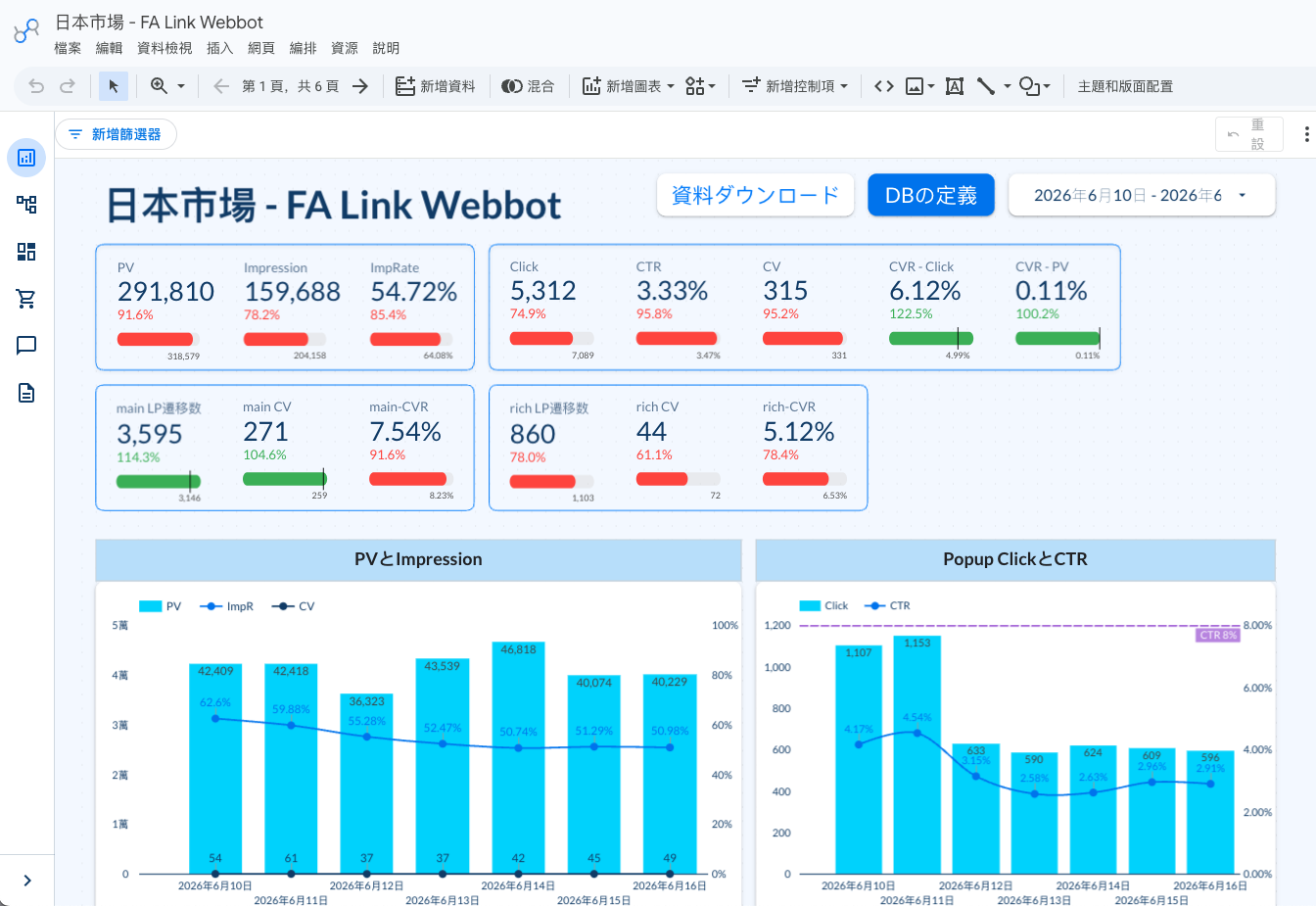This screenshot has width=1316, height=906.
Task: Open the community visualizations icon dropdown
Action: pos(700,86)
